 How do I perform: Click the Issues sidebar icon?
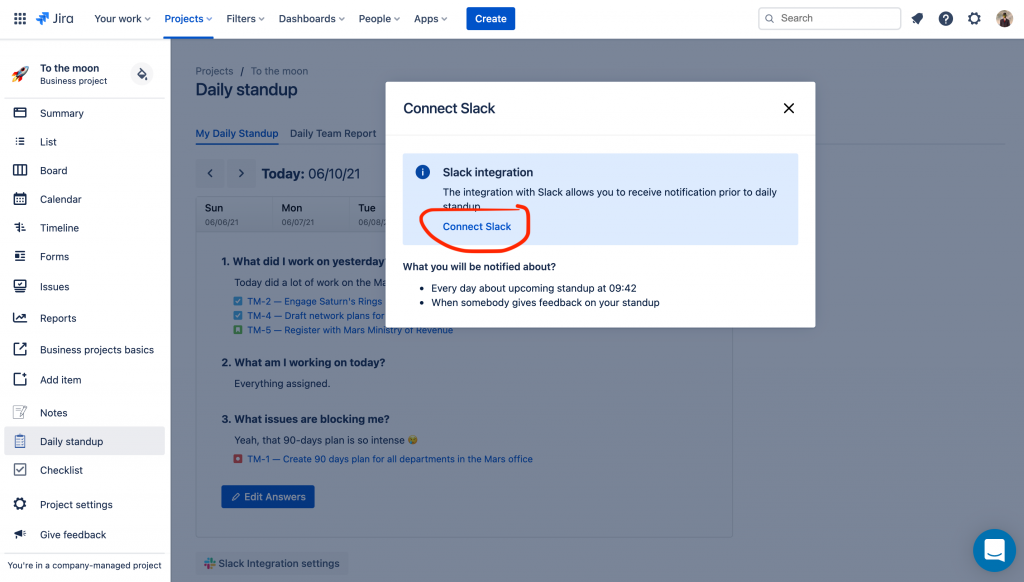[x=20, y=286]
